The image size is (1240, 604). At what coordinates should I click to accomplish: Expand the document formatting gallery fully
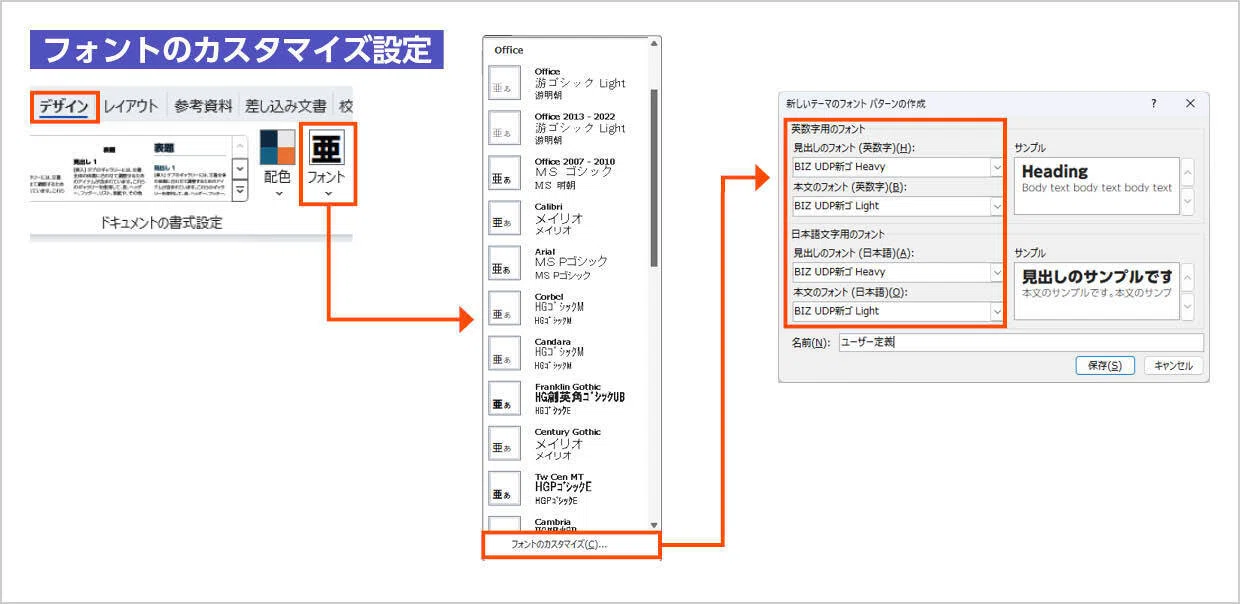click(240, 190)
